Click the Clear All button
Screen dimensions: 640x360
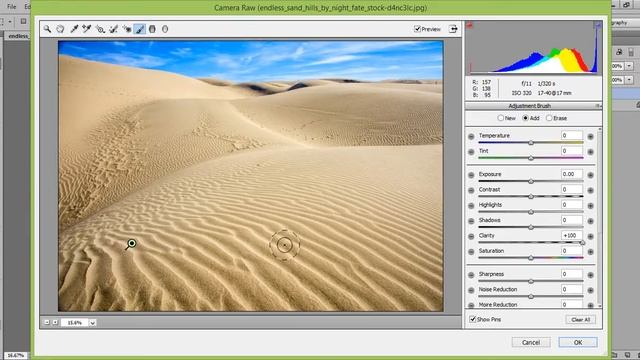click(580, 320)
